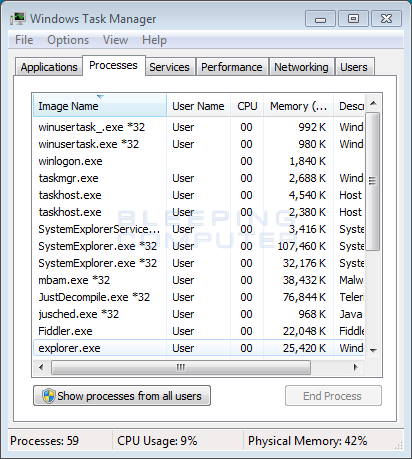This screenshot has height=459, width=412.
Task: Click the vertical scrollbar down arrow
Action: coord(373,350)
